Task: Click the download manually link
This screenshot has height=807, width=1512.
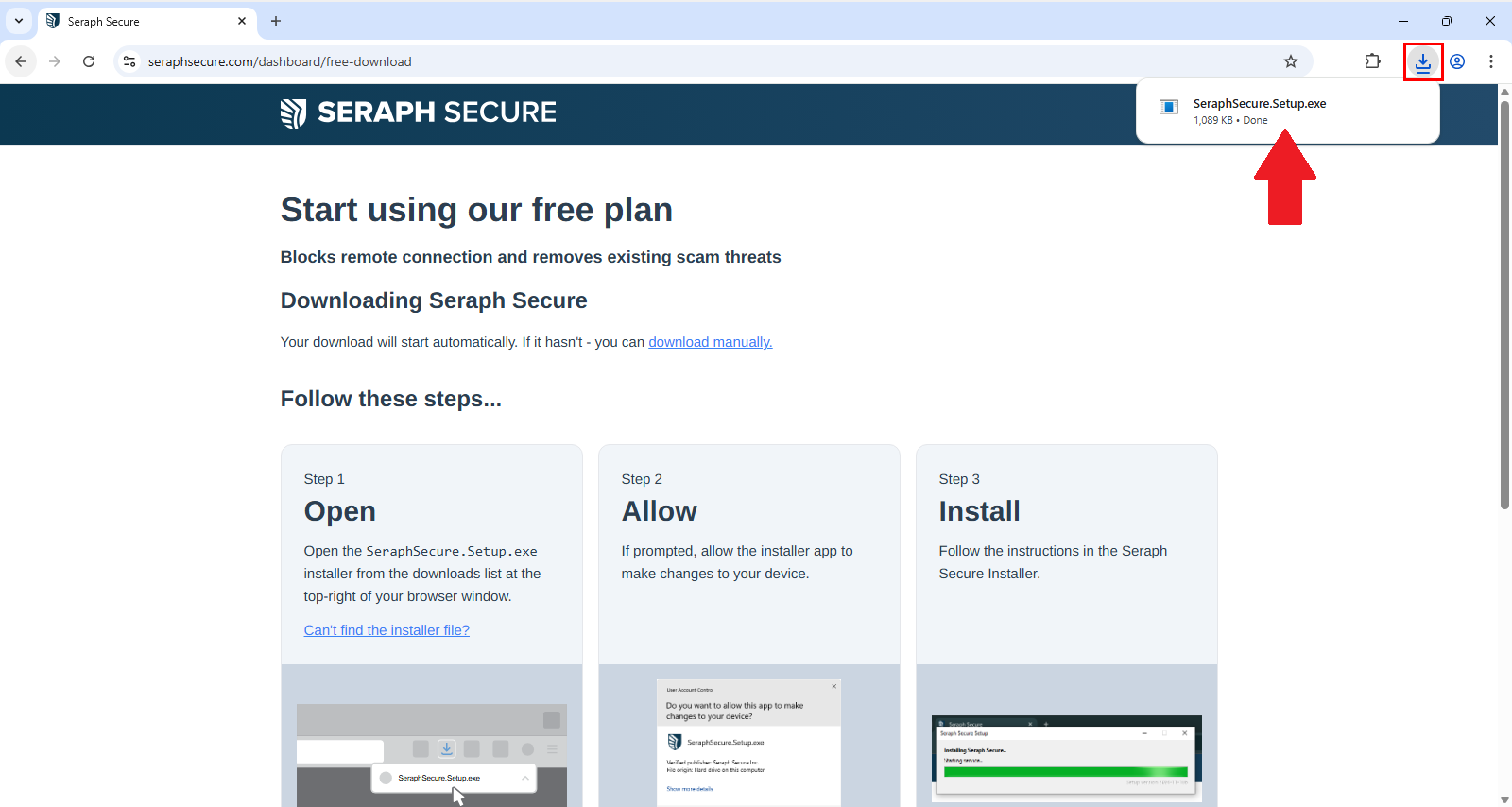Action: [x=711, y=342]
